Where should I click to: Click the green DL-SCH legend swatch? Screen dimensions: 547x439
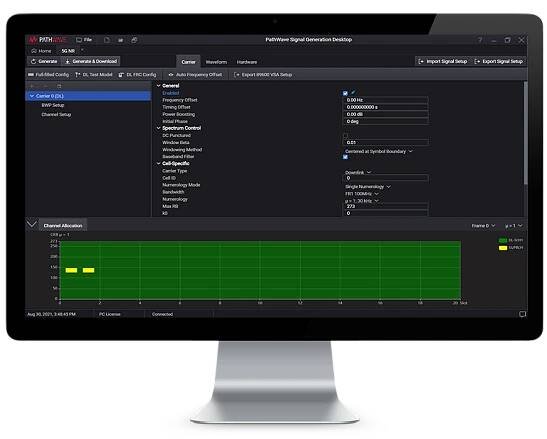502,240
